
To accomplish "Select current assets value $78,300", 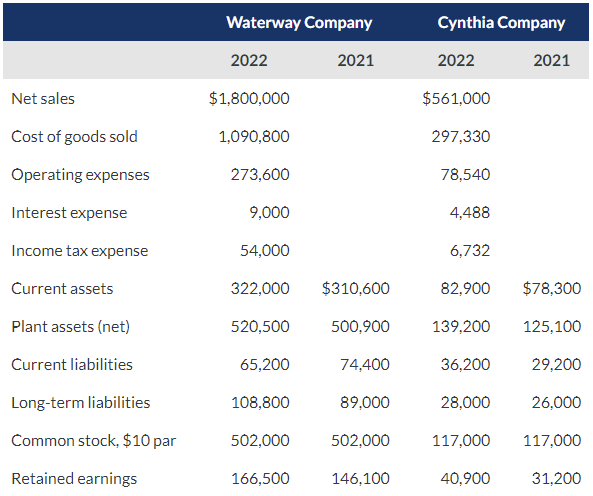I will click(x=552, y=289).
